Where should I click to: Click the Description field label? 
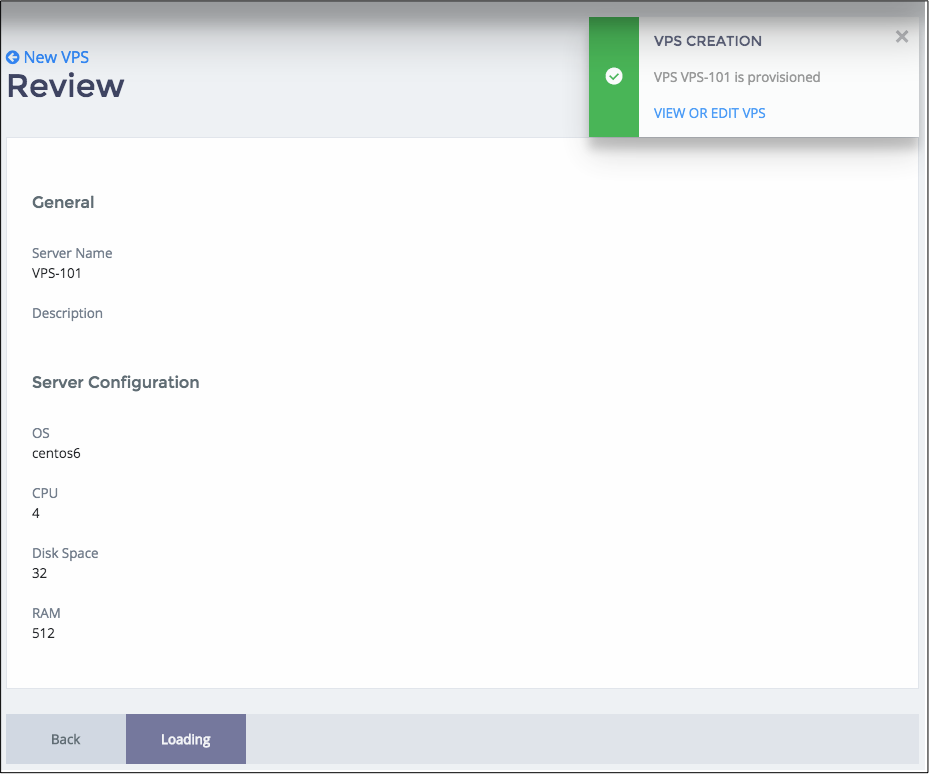pos(67,313)
